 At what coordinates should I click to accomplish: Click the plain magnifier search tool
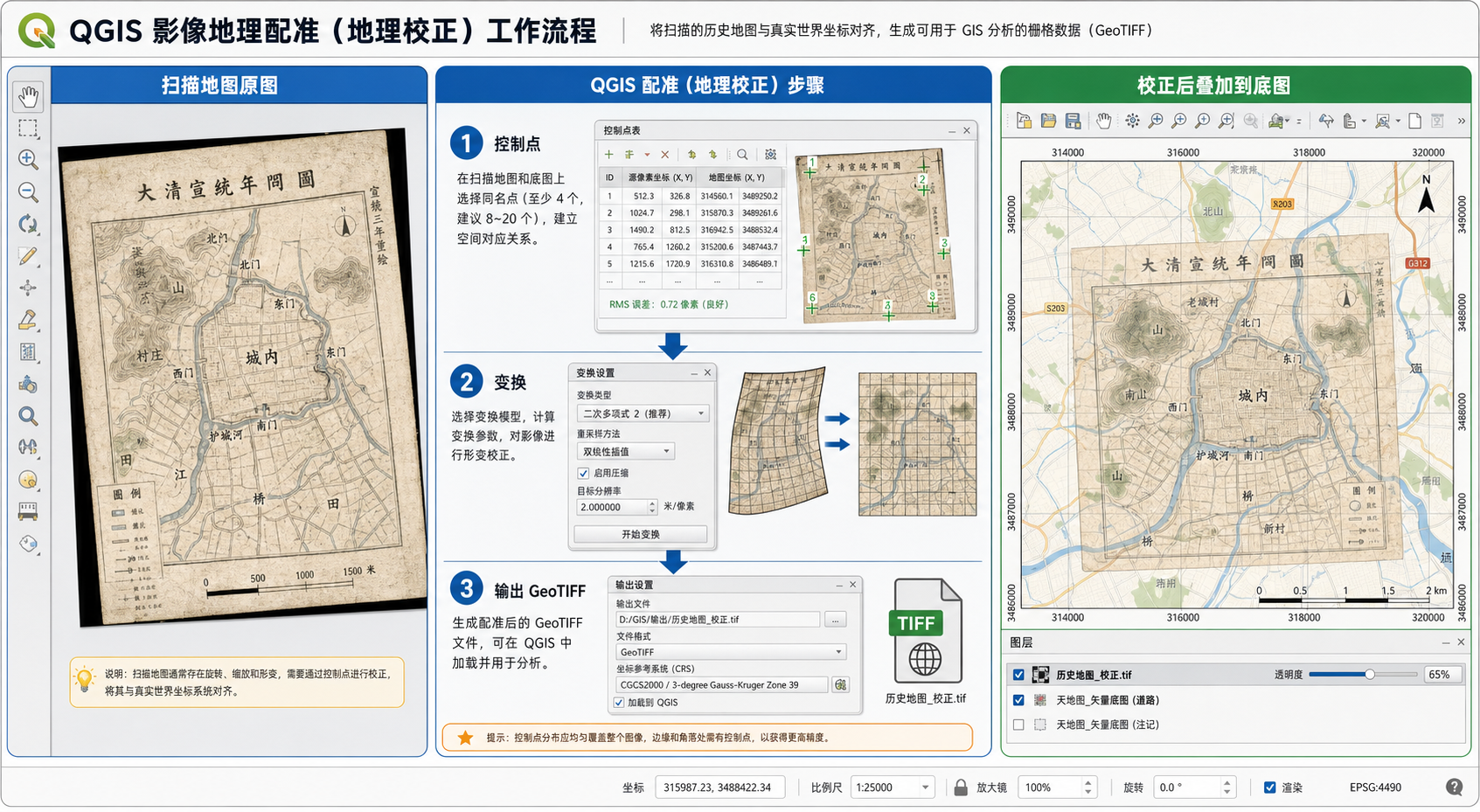pos(28,416)
